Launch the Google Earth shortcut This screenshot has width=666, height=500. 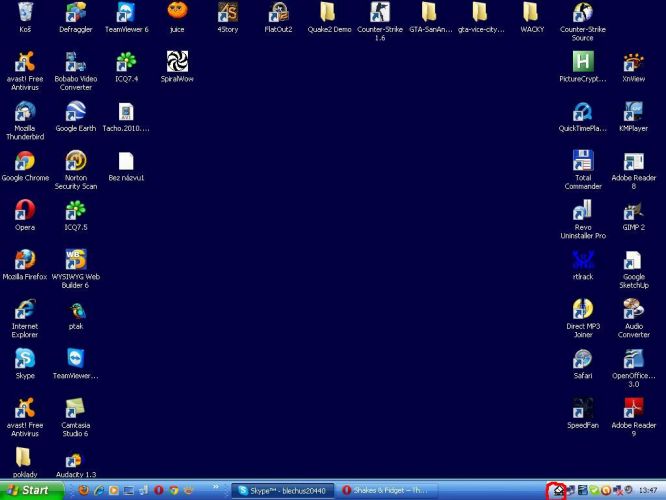(x=76, y=116)
